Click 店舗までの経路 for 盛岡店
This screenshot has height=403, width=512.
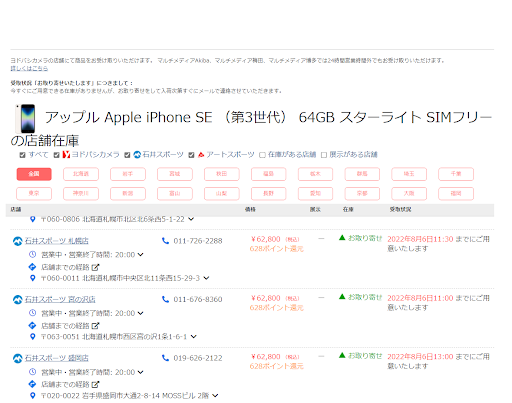pos(65,385)
